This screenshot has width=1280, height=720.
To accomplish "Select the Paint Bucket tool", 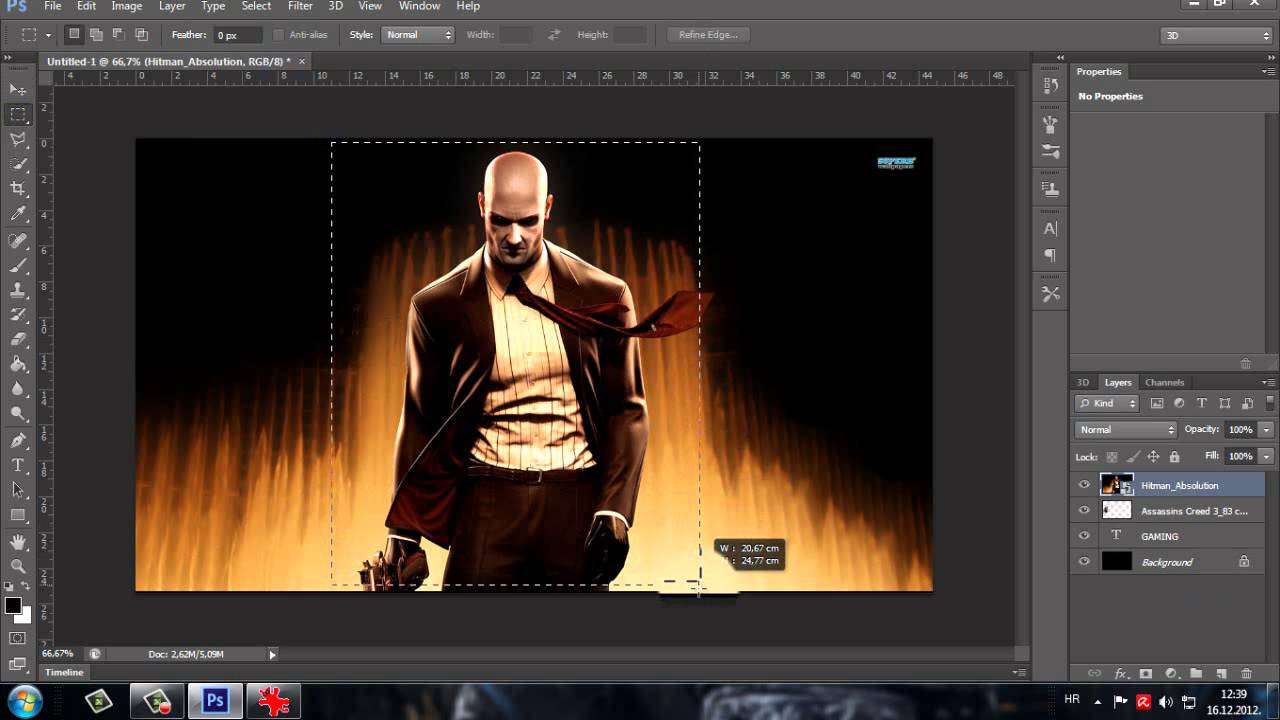I will tap(18, 365).
